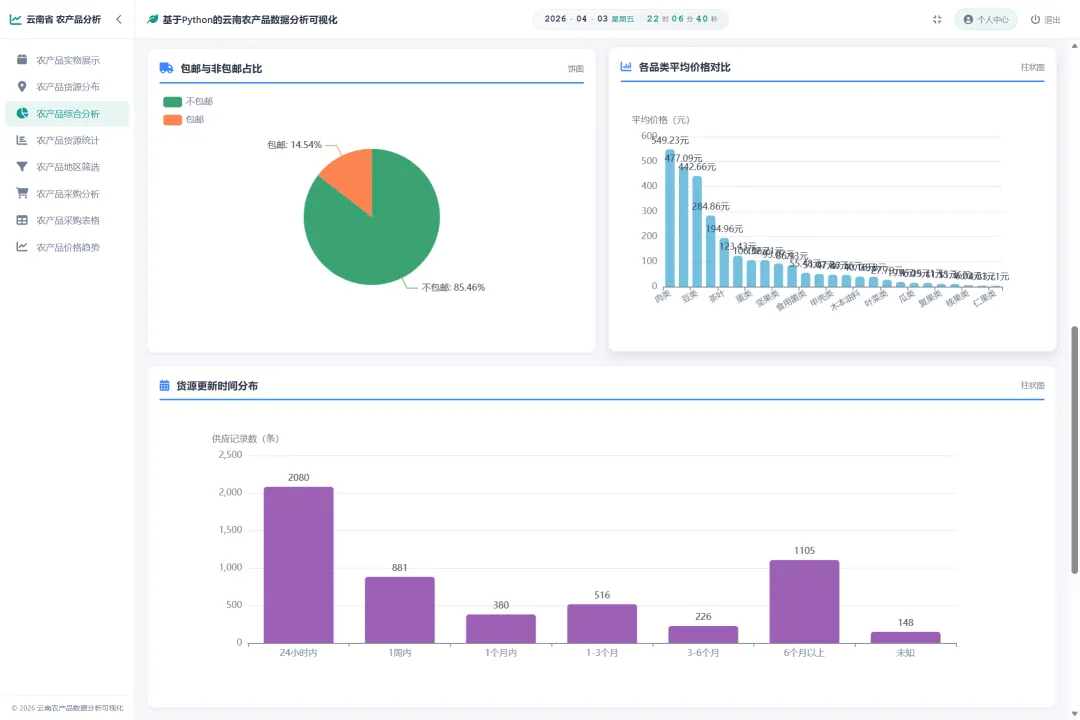Click the scroll-down arrow at page bottom
The width and height of the screenshot is (1080, 720).
click(x=1074, y=714)
